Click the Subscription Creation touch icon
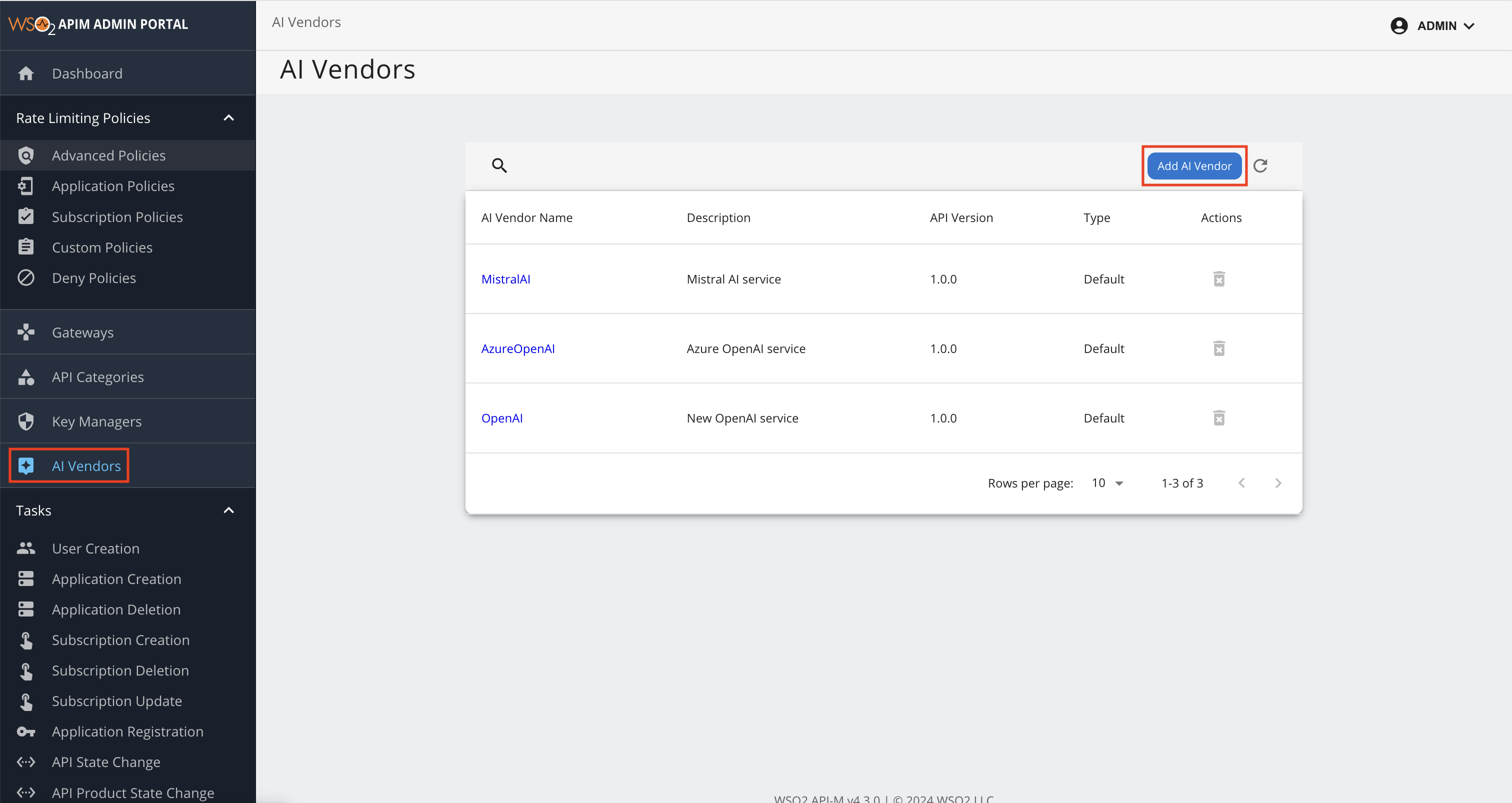 click(x=26, y=640)
